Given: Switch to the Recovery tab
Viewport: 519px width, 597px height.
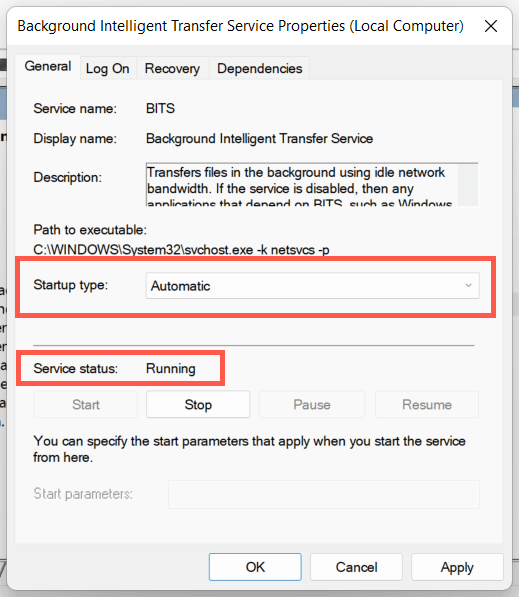Looking at the screenshot, I should 172,69.
